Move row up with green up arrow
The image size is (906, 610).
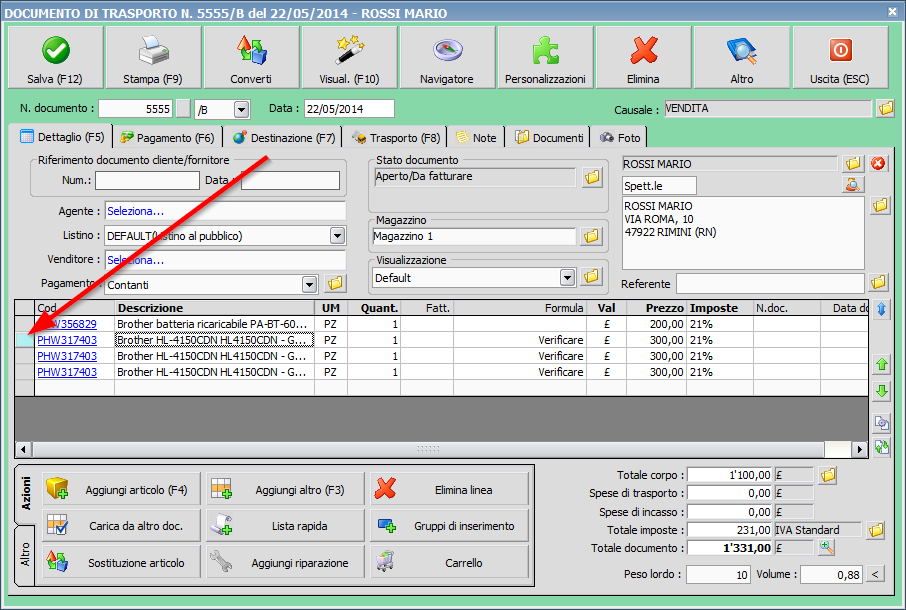pyautogui.click(x=882, y=364)
